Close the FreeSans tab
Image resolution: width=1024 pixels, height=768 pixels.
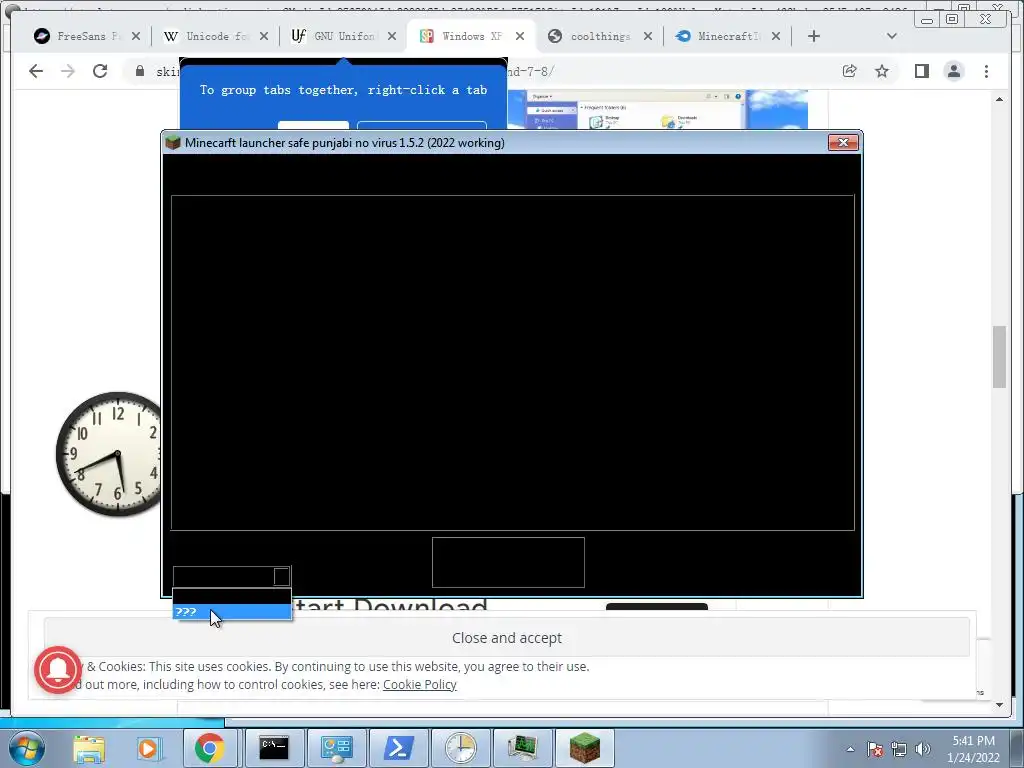point(136,36)
